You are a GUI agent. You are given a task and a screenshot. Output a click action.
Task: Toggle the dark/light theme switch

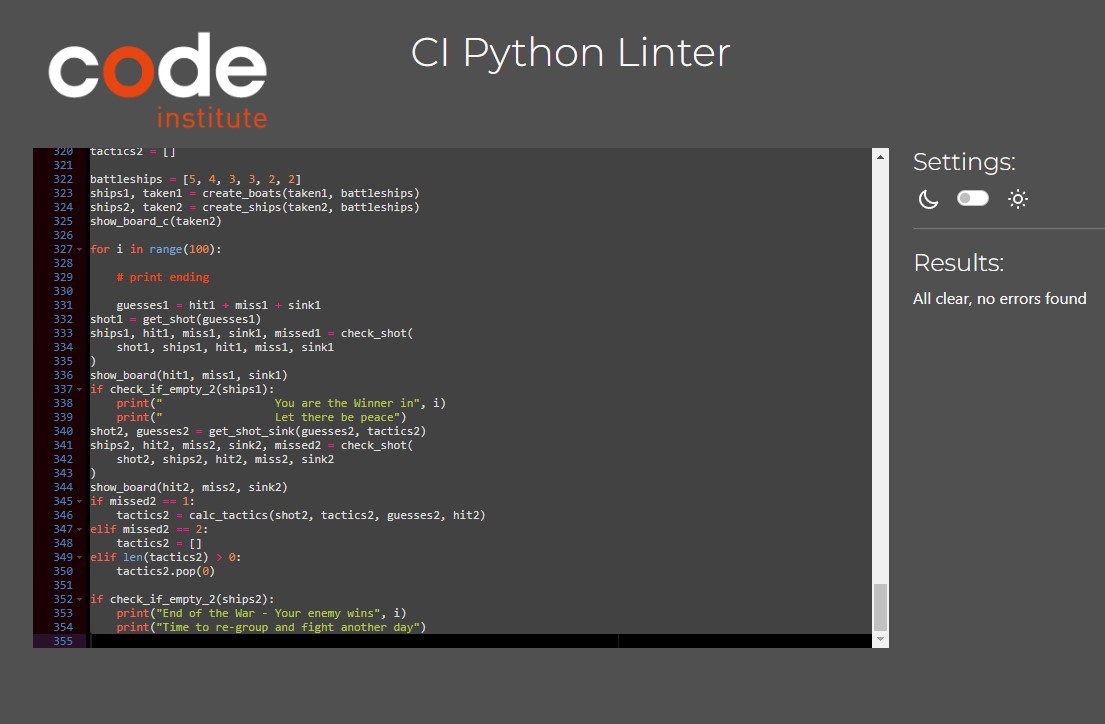pyautogui.click(x=973, y=199)
